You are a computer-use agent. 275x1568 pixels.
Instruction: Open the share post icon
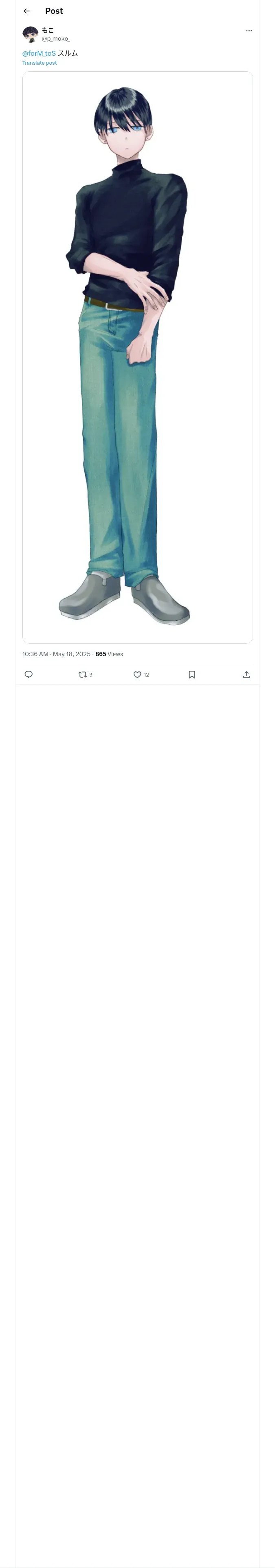coord(246,675)
